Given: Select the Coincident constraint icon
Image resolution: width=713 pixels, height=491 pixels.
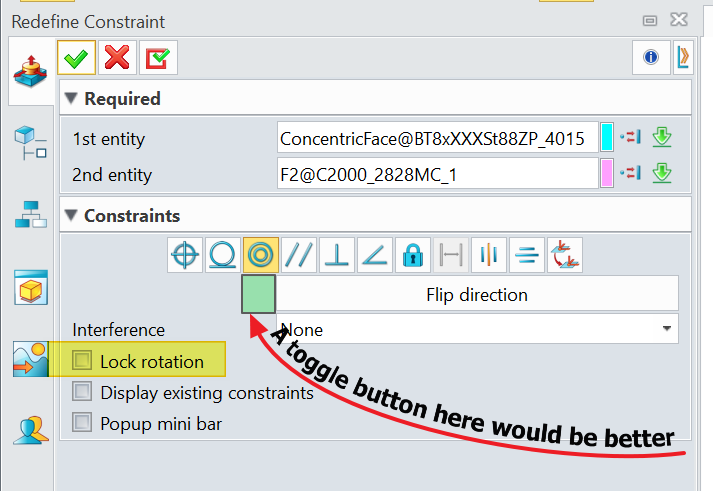Looking at the screenshot, I should (185, 255).
